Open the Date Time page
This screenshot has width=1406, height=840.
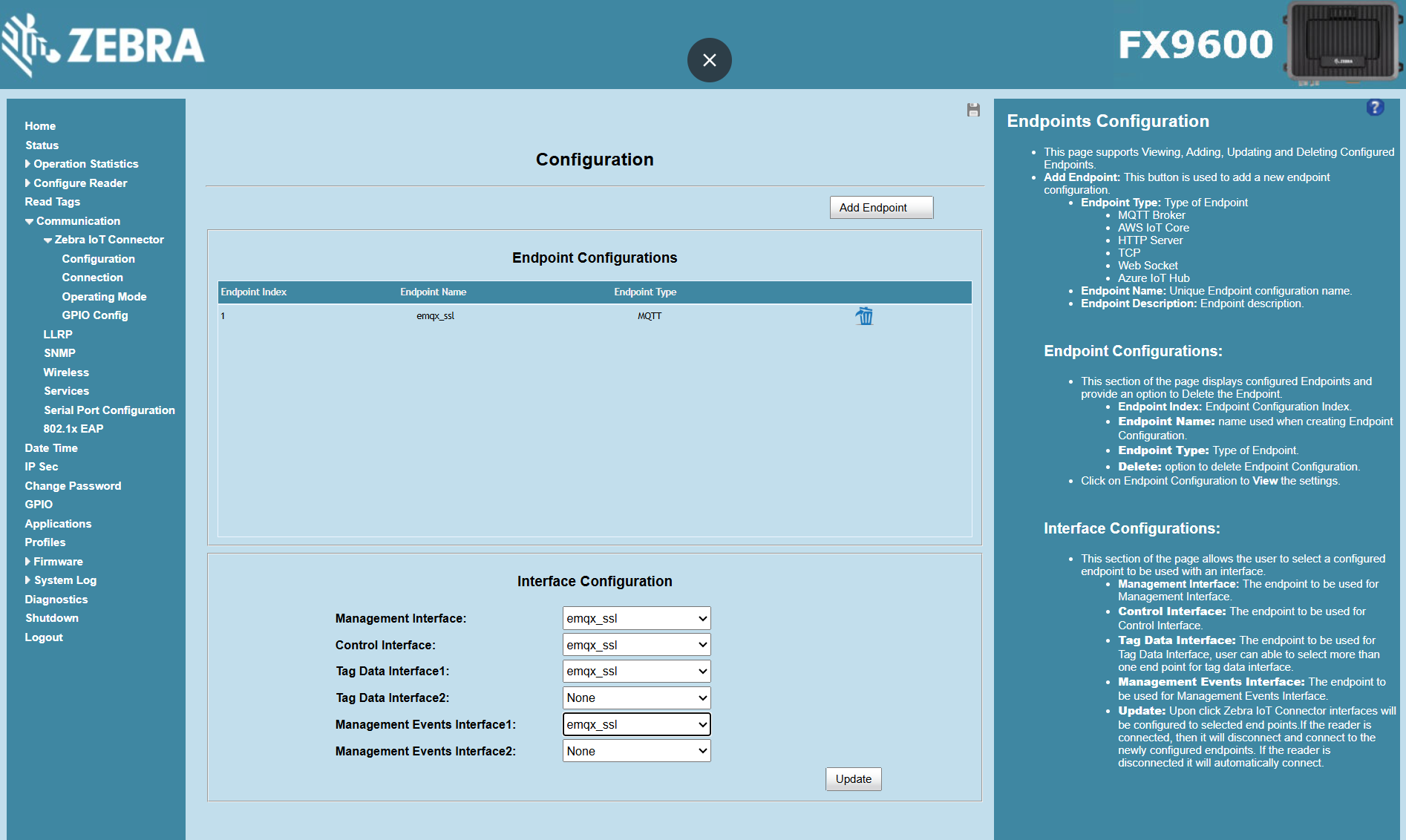pos(51,448)
